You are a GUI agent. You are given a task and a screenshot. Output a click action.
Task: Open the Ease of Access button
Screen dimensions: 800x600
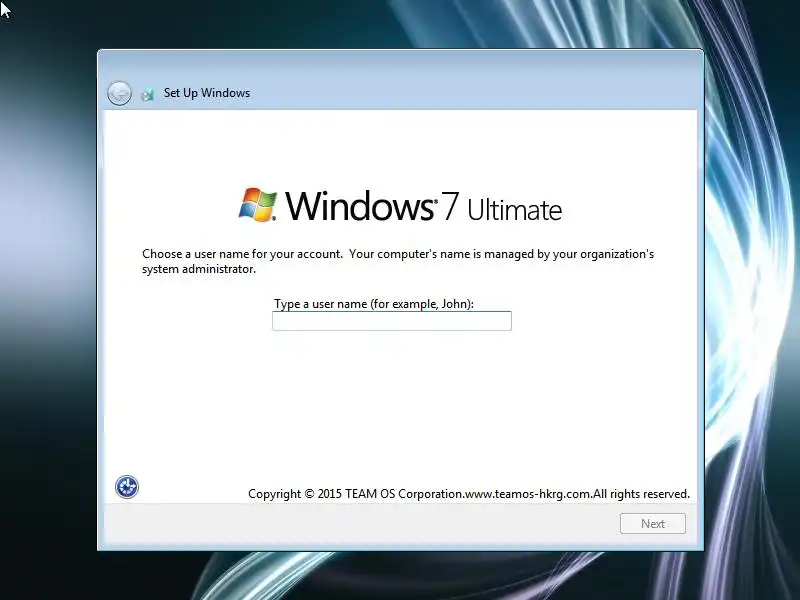point(127,487)
